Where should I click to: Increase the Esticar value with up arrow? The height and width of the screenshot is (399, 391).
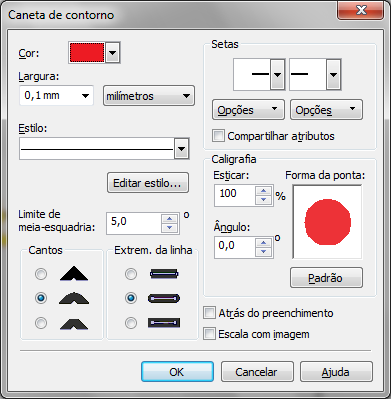pos(263,191)
